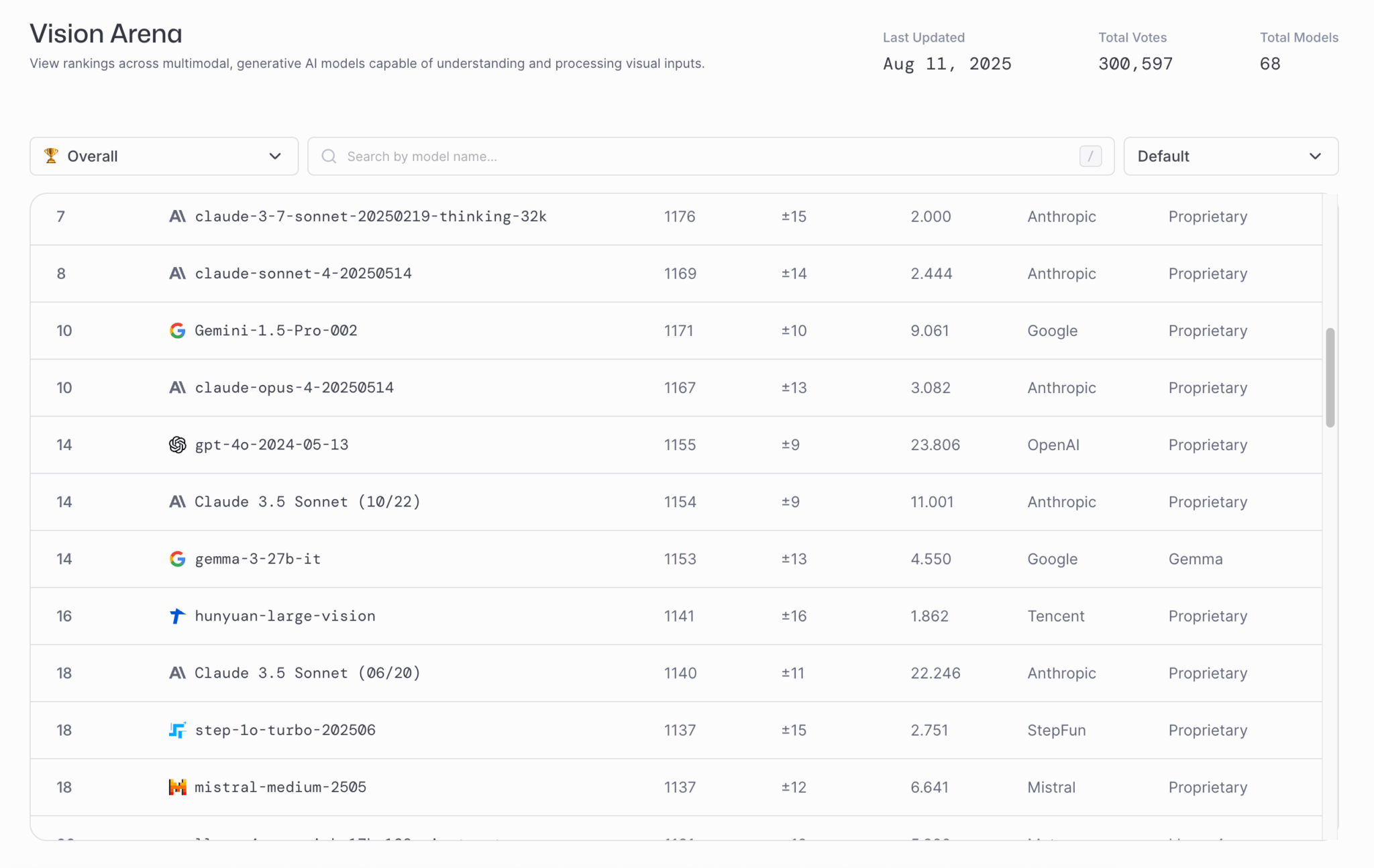Click the leaderboard table vertical scrollbar thumb
Screen dimensions: 1374x868
1330,378
